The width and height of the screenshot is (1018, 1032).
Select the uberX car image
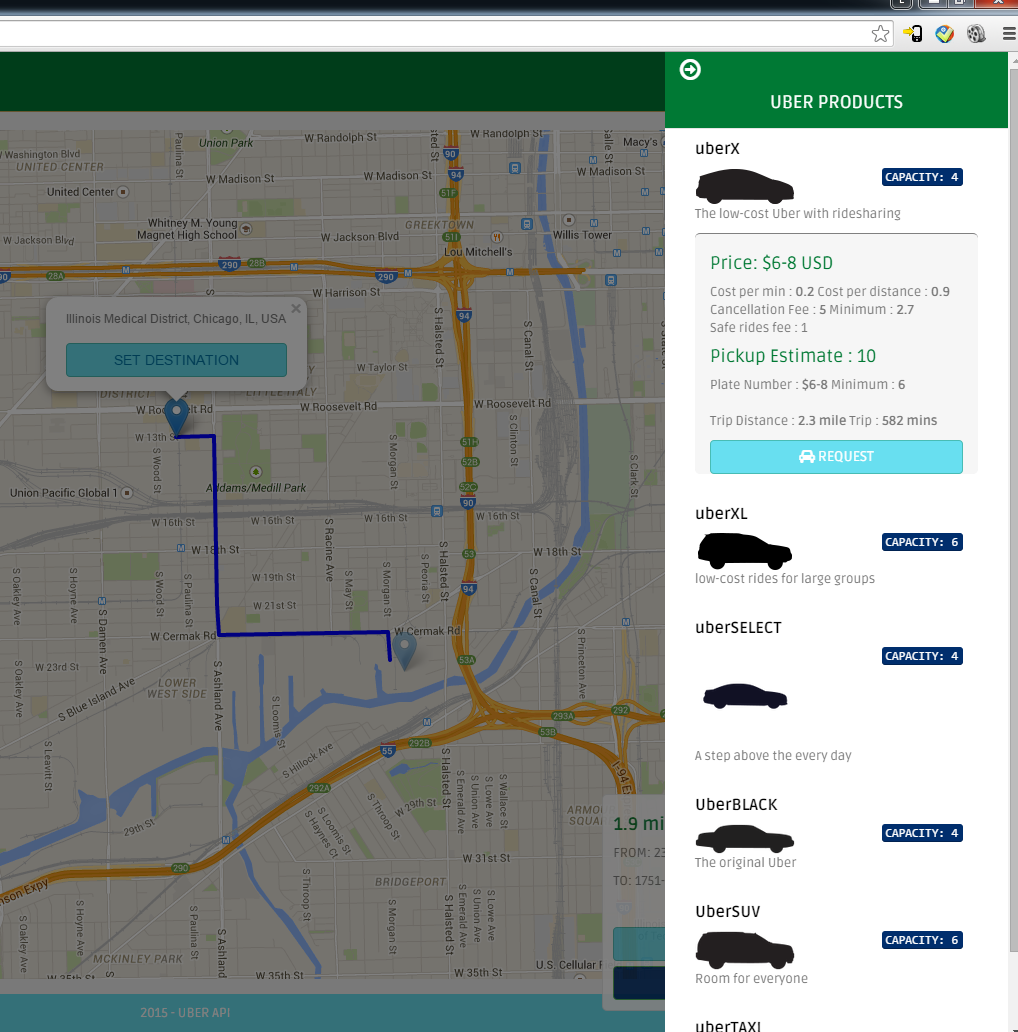[744, 186]
